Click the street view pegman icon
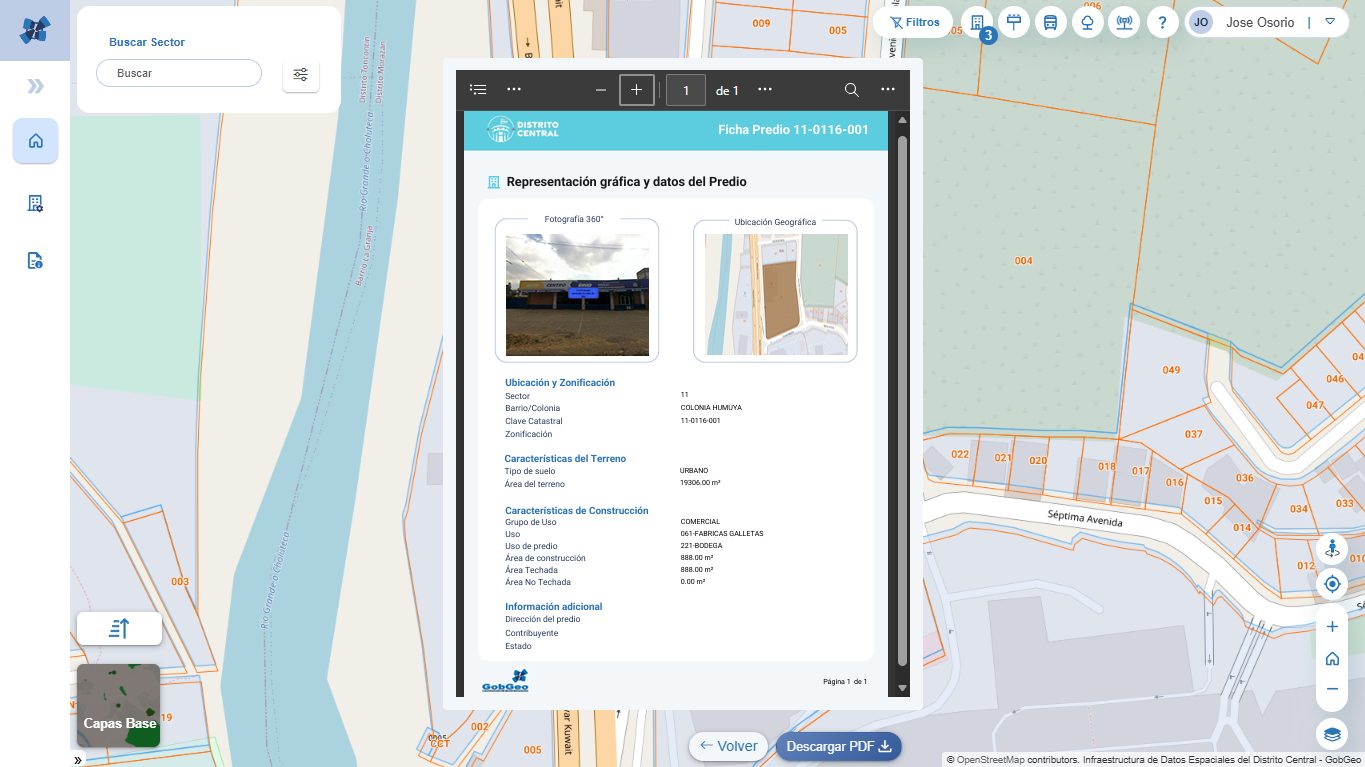 (1332, 548)
